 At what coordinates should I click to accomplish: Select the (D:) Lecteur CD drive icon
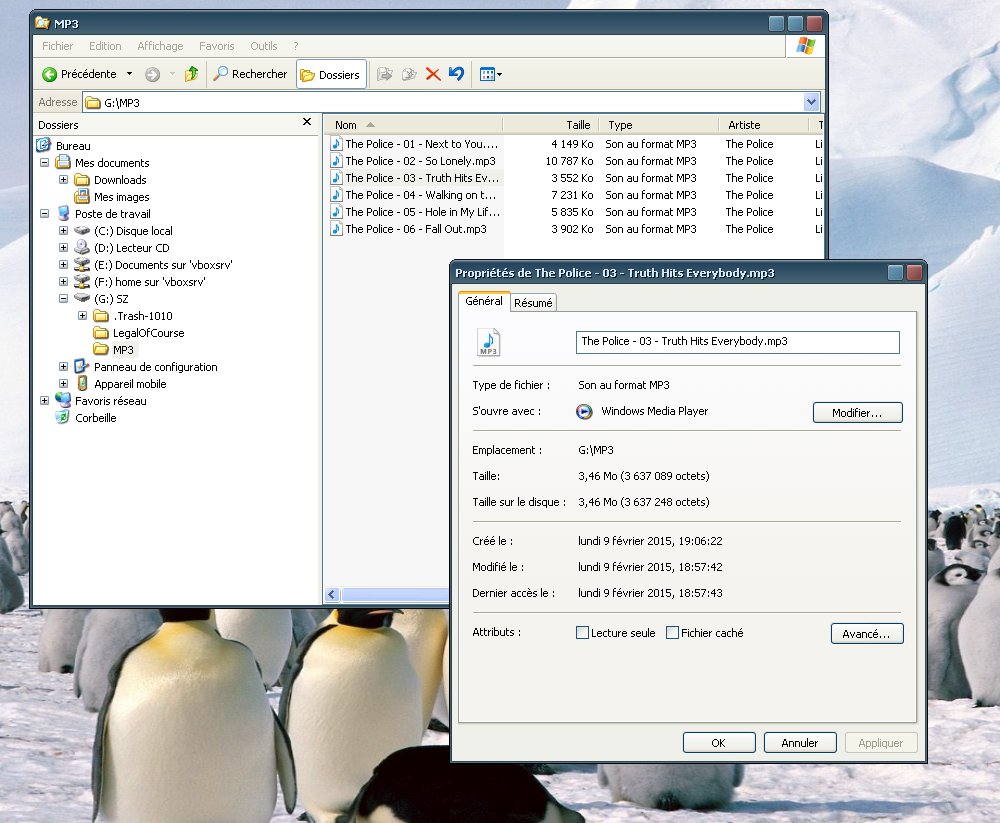click(x=82, y=248)
